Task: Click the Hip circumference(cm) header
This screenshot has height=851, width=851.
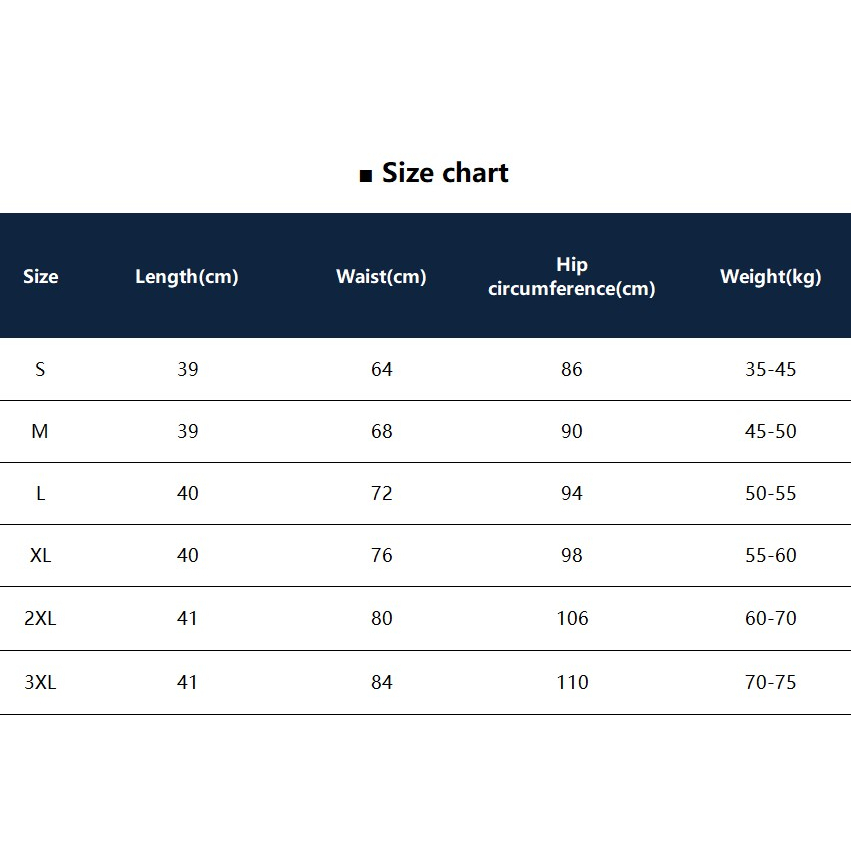Action: point(572,277)
